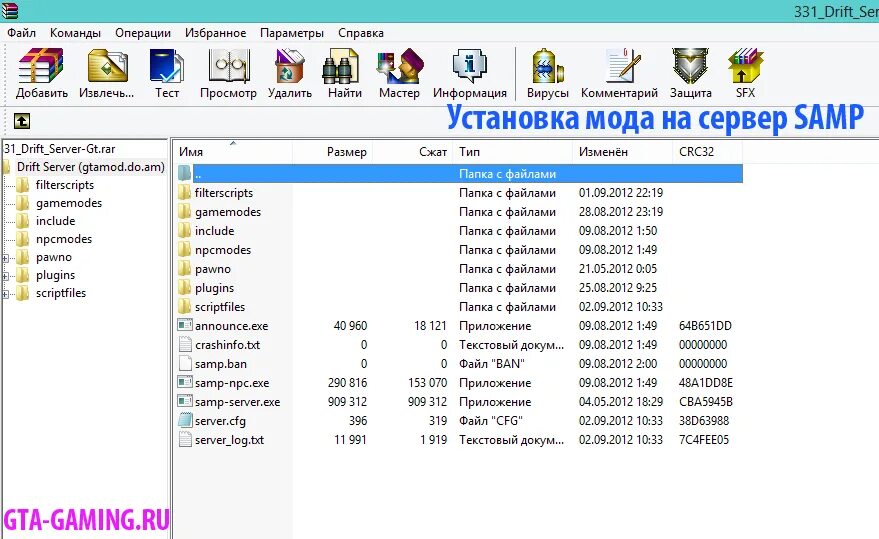Sort by the Тип column header

[x=512, y=151]
